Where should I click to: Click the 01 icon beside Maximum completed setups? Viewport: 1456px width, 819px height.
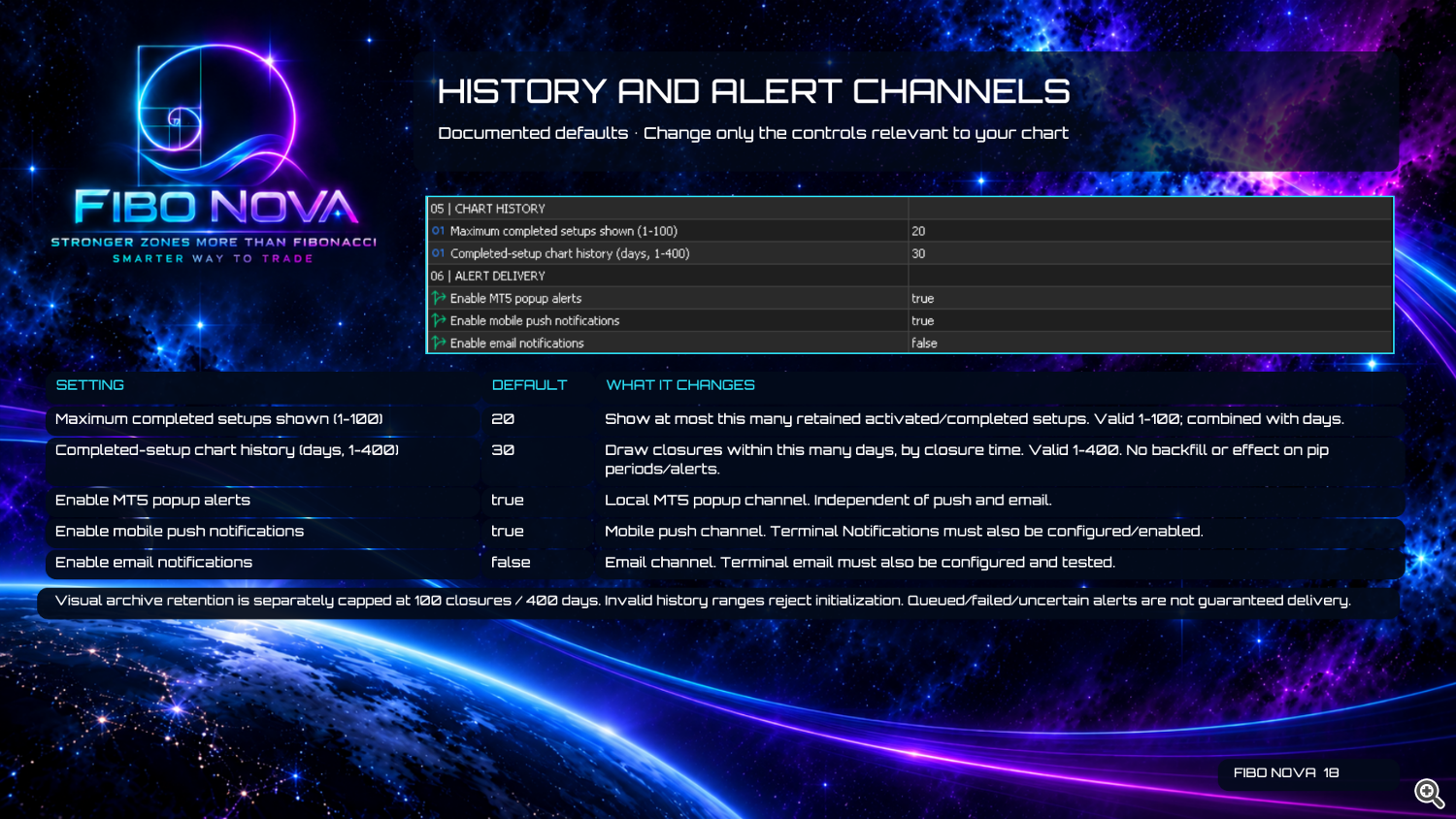tap(439, 231)
